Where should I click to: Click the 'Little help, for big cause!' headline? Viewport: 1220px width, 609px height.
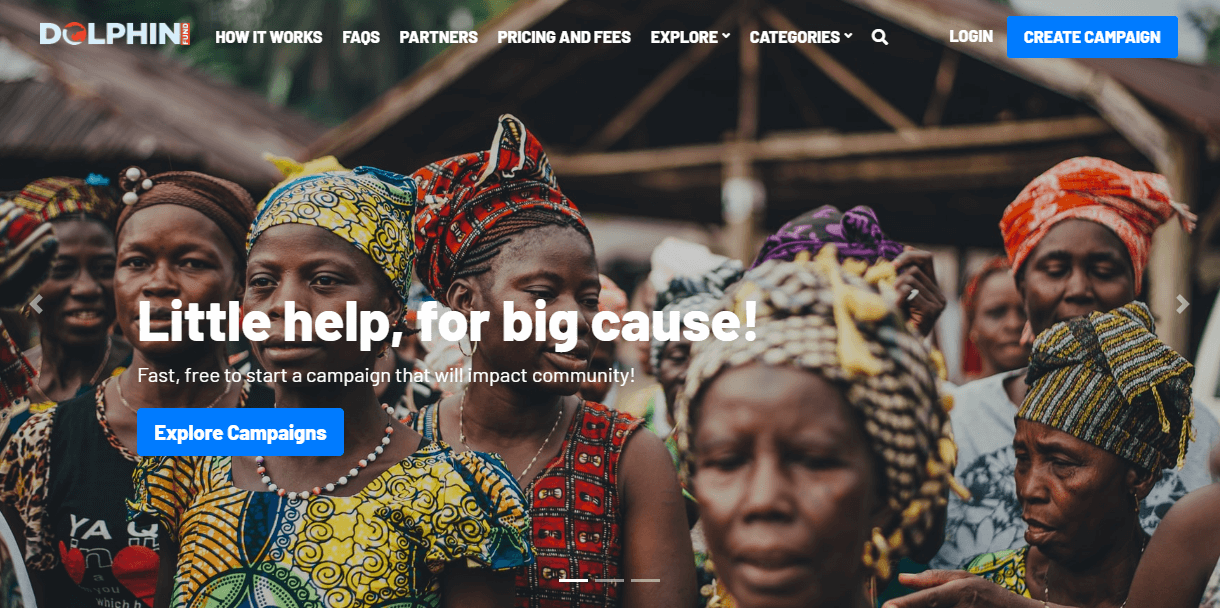click(x=447, y=321)
